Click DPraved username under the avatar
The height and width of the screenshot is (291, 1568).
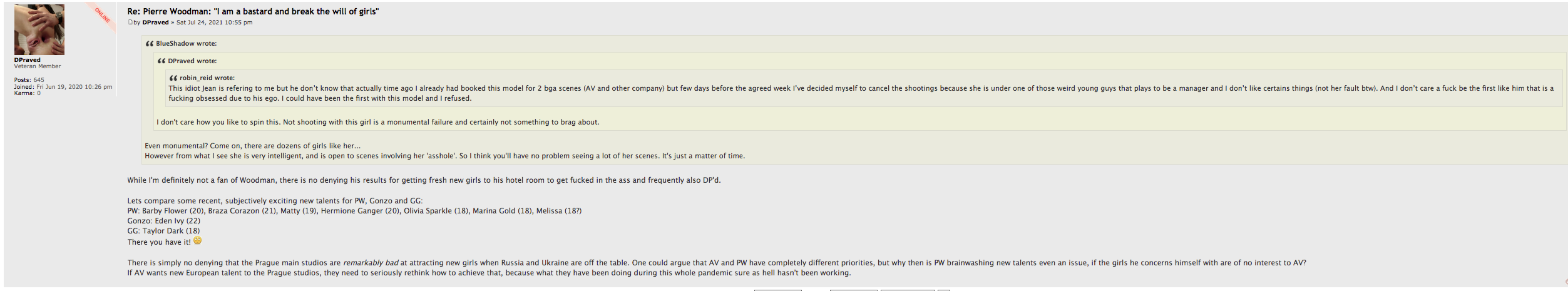[28, 60]
